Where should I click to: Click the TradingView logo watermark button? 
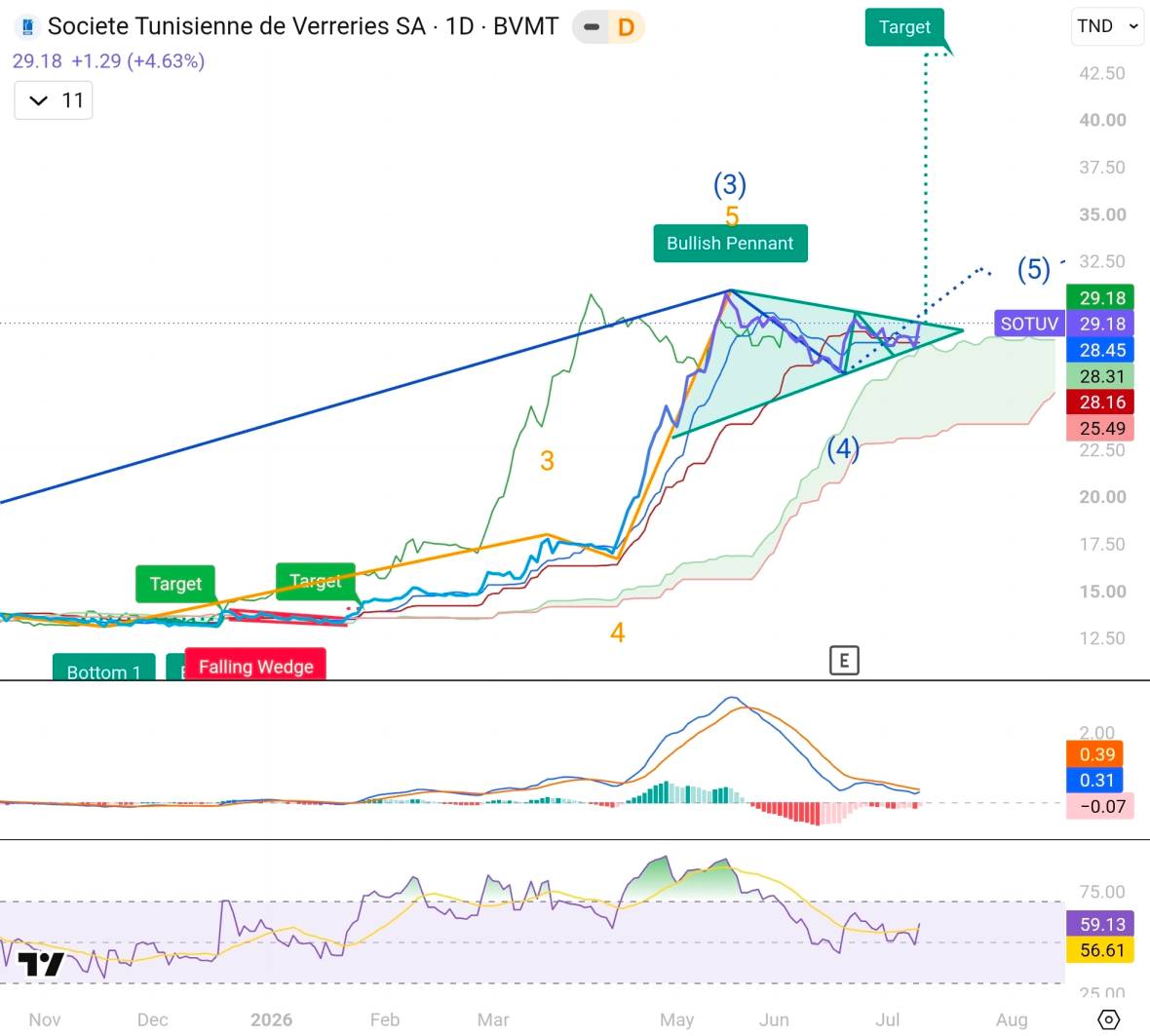40,964
